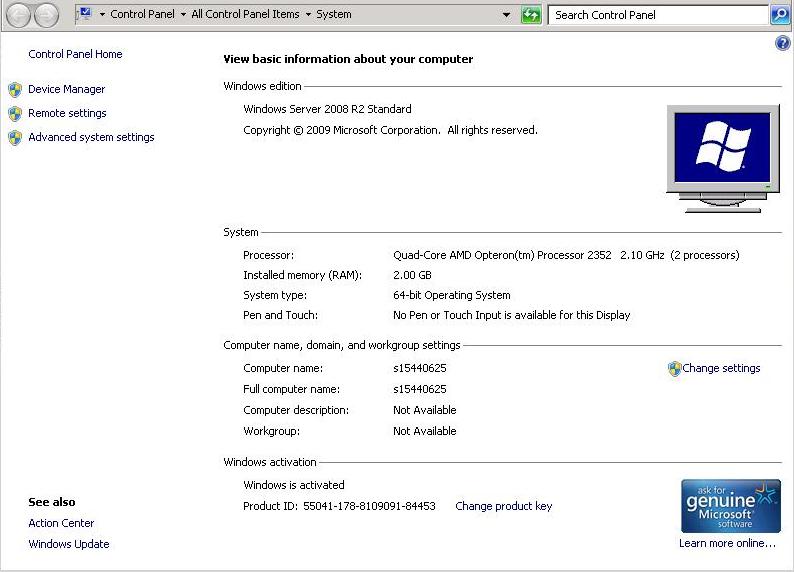Select the Control Panel breadcrumb segment
794x572 pixels.
[142, 15]
